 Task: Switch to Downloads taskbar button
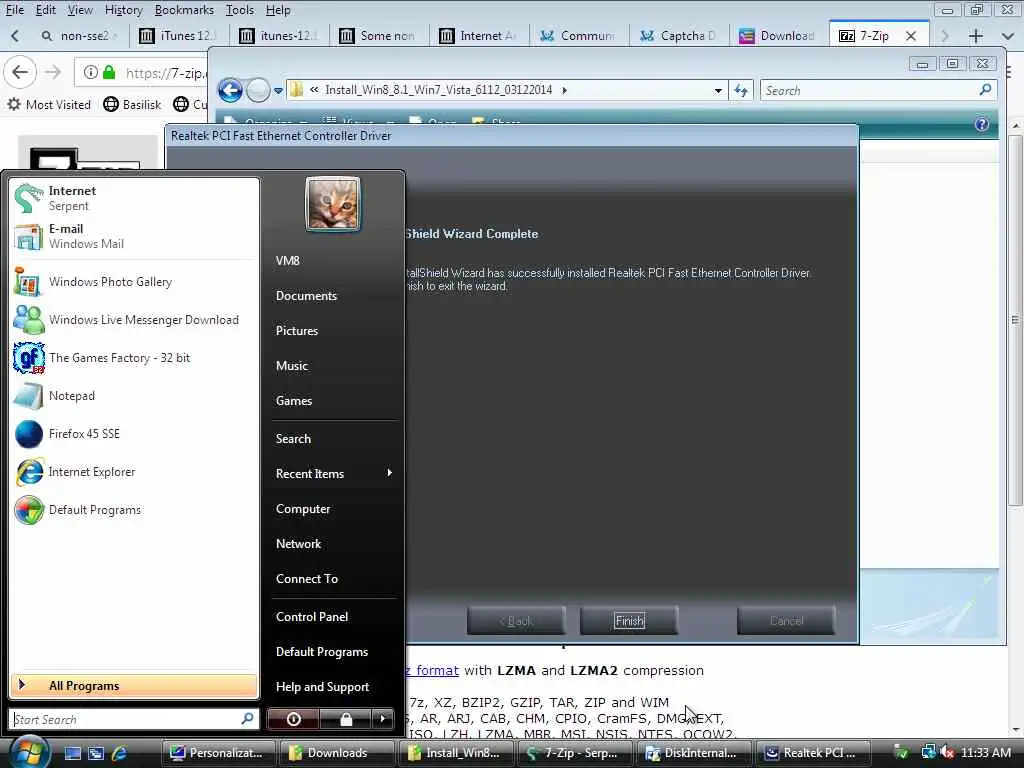click(x=337, y=753)
